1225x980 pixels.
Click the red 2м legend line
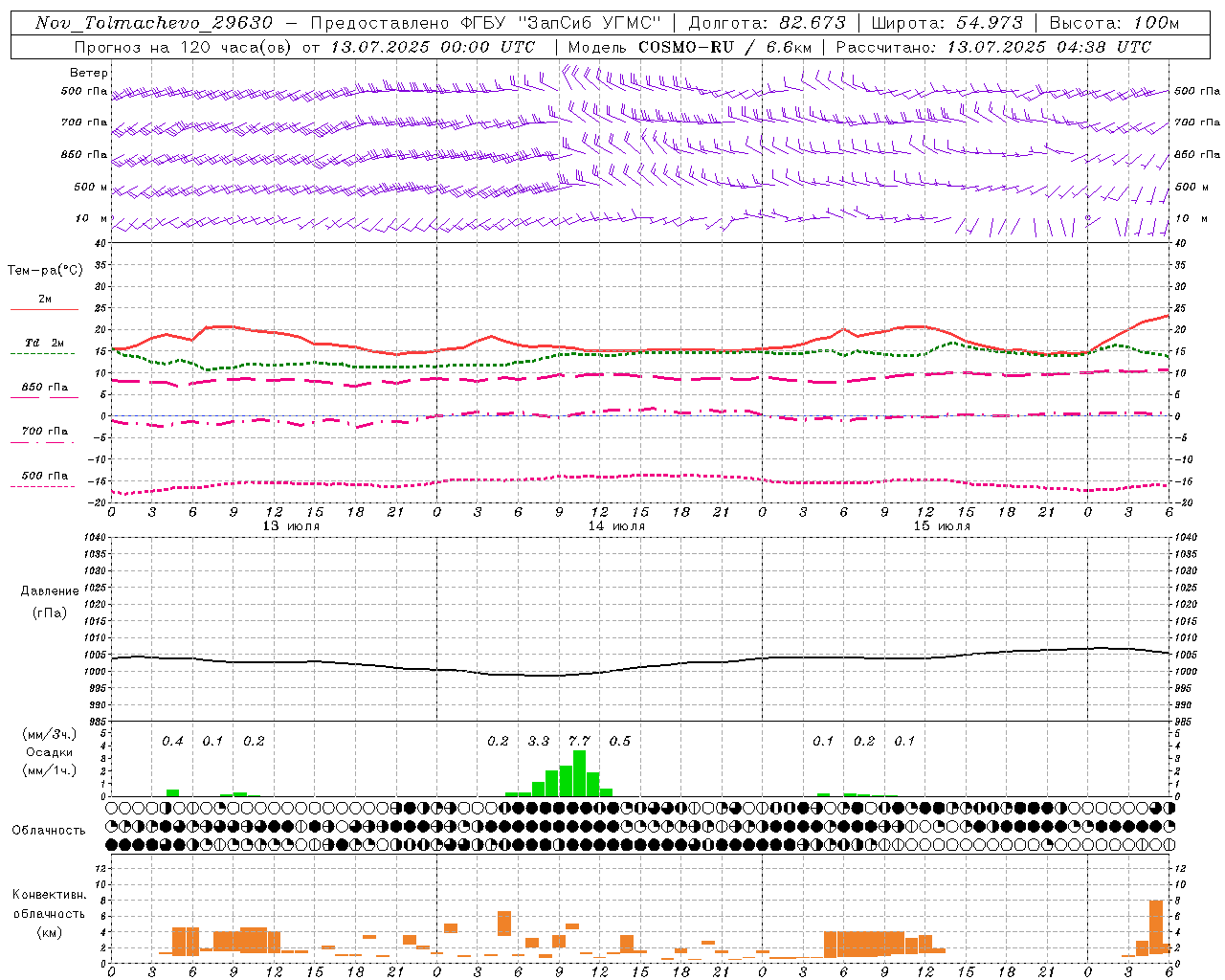pos(44,309)
